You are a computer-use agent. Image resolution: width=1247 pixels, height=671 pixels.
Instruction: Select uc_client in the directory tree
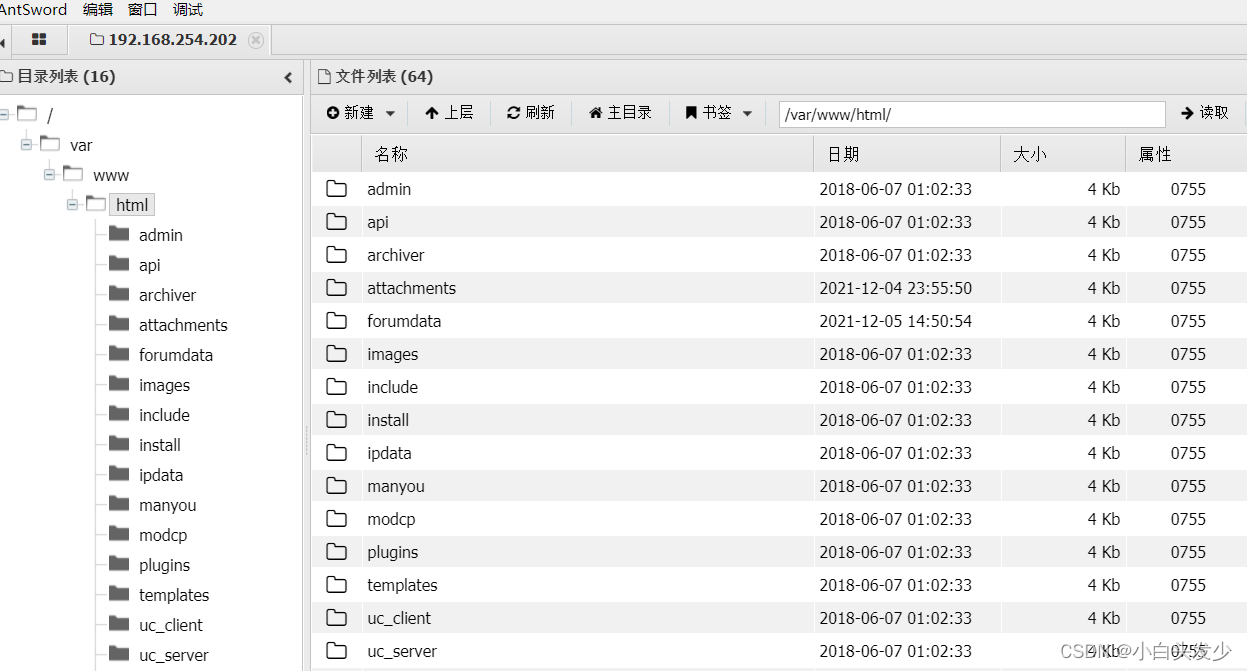[x=171, y=625]
